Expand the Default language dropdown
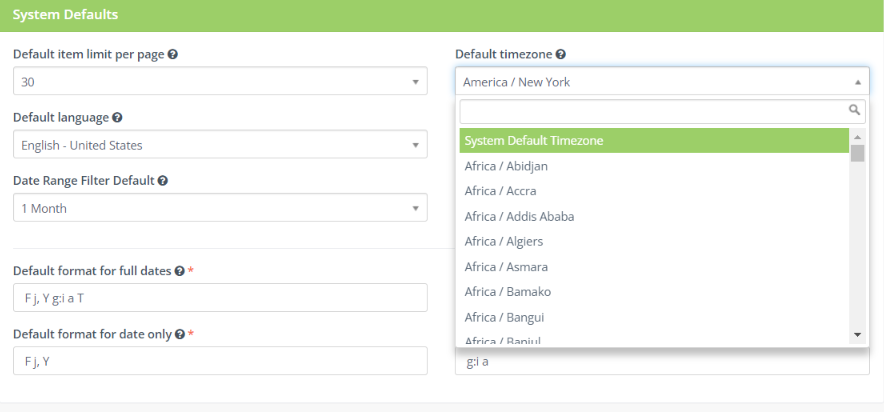884x412 pixels. [220, 145]
